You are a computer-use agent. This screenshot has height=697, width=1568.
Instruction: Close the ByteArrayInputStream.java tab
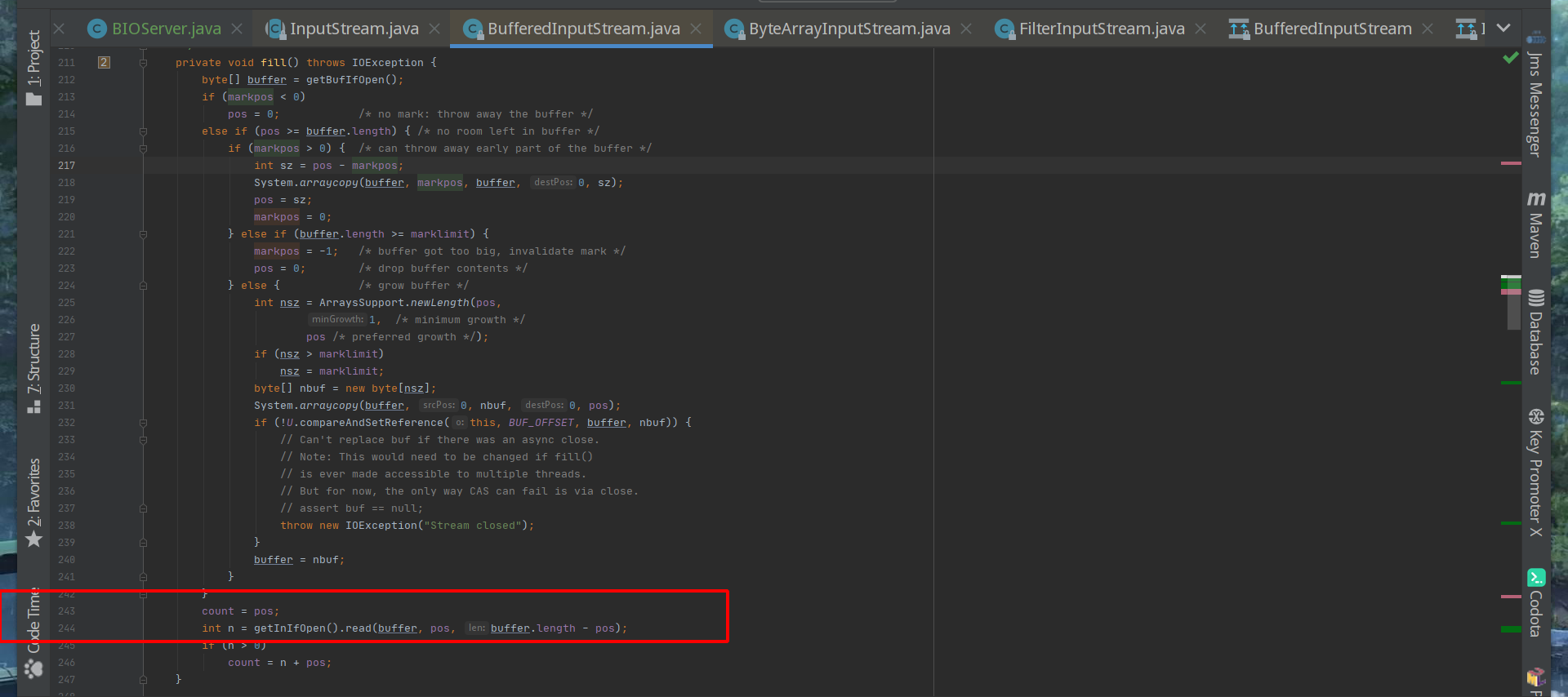966,29
